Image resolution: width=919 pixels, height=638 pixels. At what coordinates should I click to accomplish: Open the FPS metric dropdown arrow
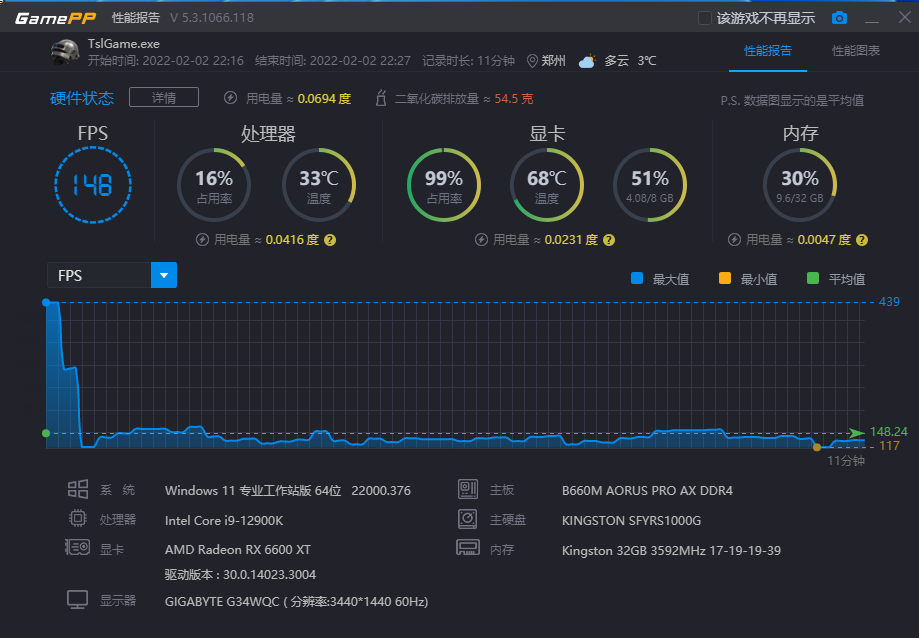pyautogui.click(x=164, y=275)
